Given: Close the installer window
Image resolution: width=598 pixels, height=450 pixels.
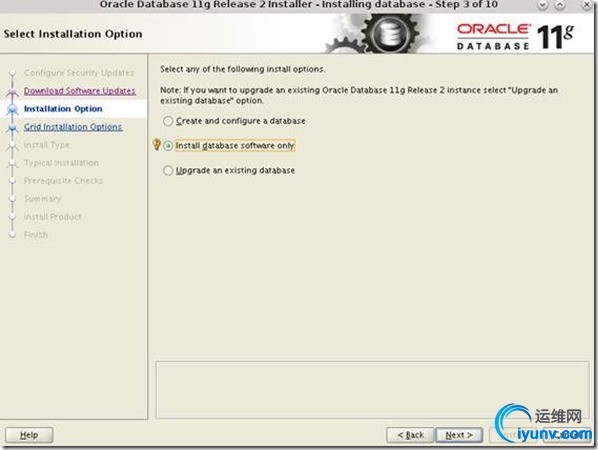Looking at the screenshot, I should point(587,5).
